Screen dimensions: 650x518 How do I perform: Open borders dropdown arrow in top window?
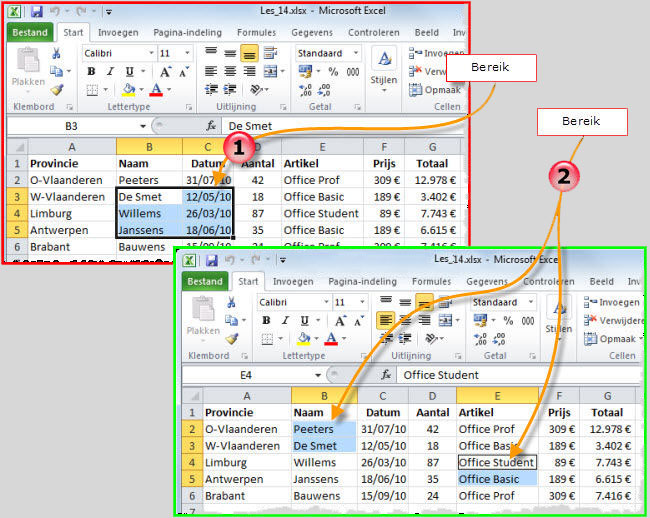106,90
